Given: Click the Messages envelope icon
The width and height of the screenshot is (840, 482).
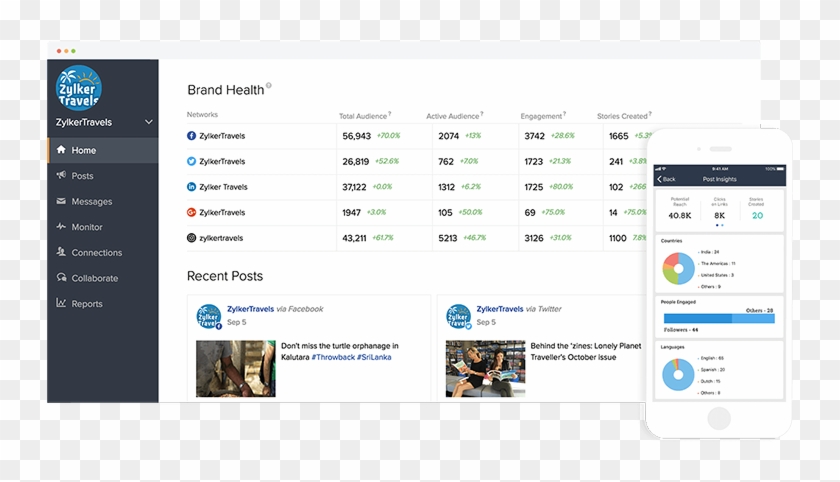Looking at the screenshot, I should [x=61, y=201].
